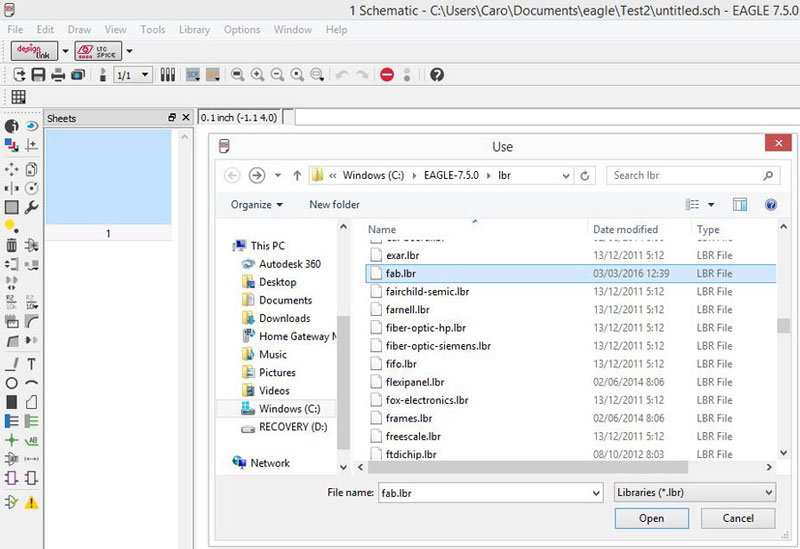Click the red Stop command icon
Viewport: 800px width, 549px height.
click(387, 75)
